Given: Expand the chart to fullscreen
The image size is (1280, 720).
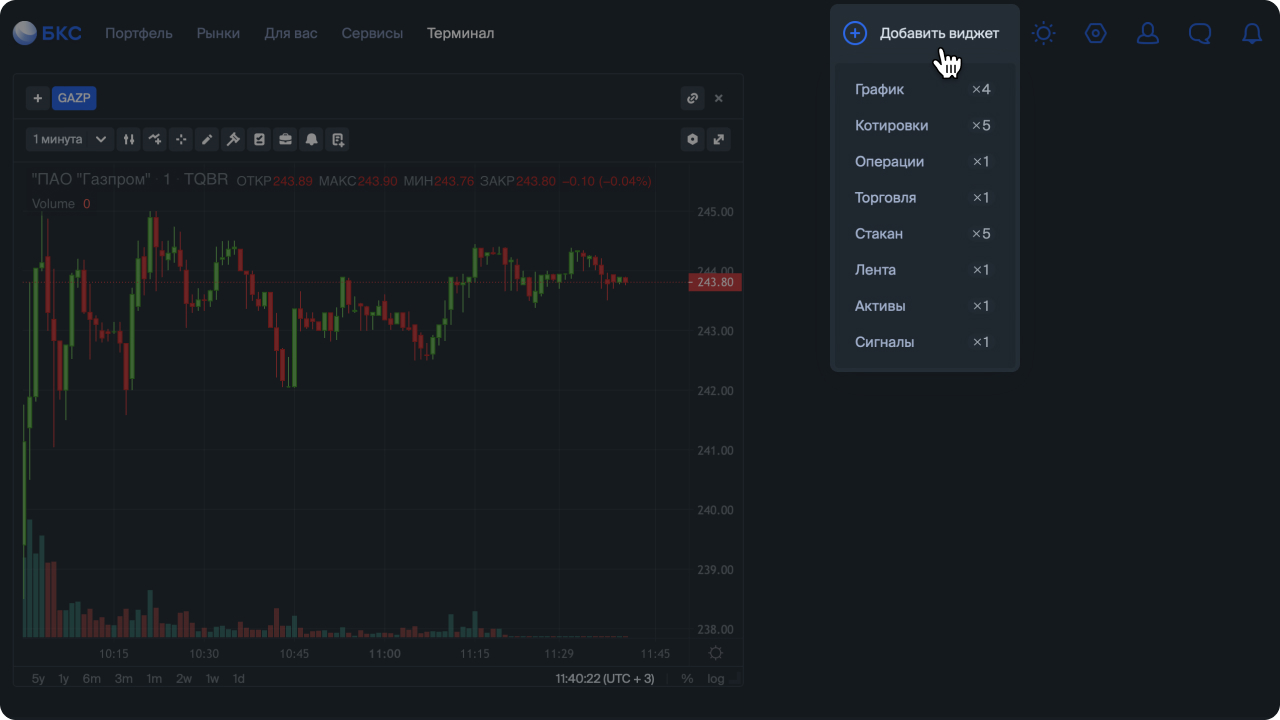Looking at the screenshot, I should (x=719, y=139).
